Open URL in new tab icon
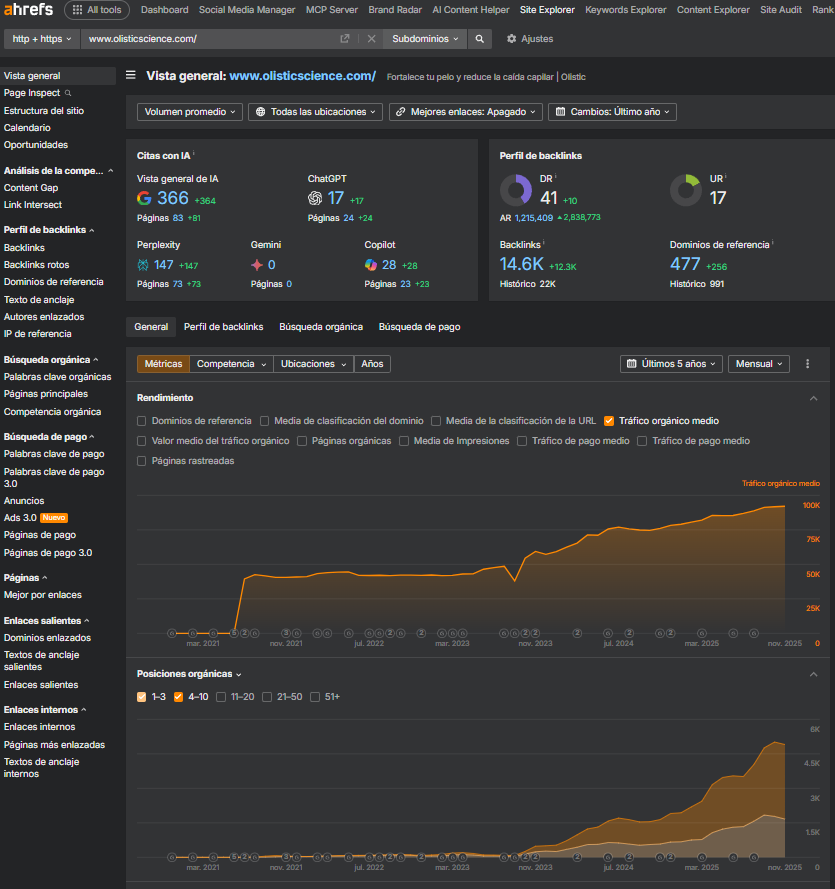 345,39
